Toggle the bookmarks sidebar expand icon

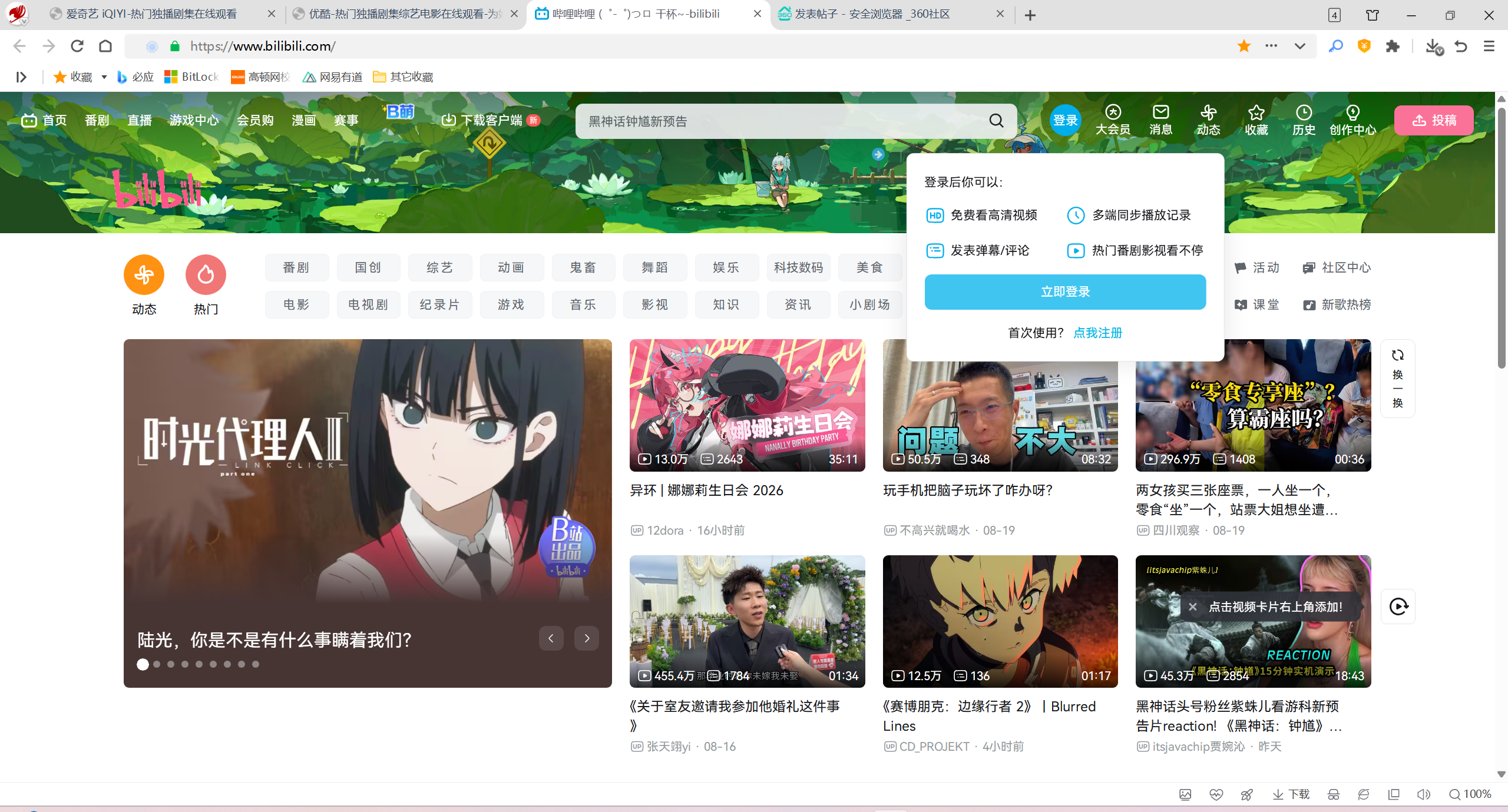pos(21,77)
